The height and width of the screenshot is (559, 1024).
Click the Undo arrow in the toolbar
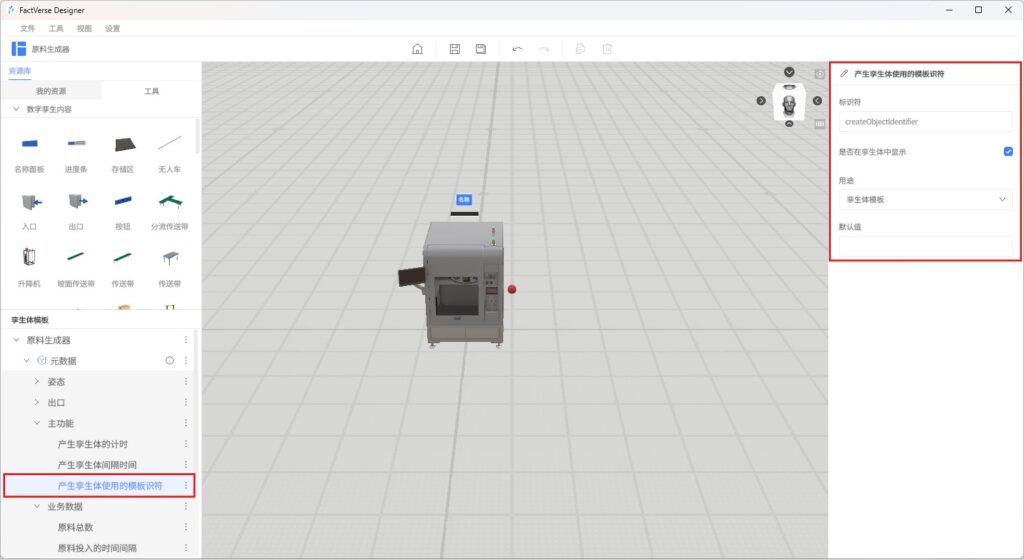point(517,49)
